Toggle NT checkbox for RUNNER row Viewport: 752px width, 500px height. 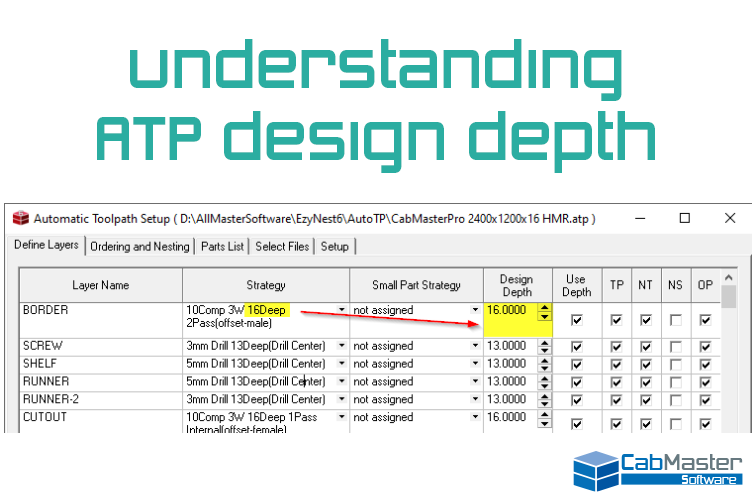click(646, 383)
